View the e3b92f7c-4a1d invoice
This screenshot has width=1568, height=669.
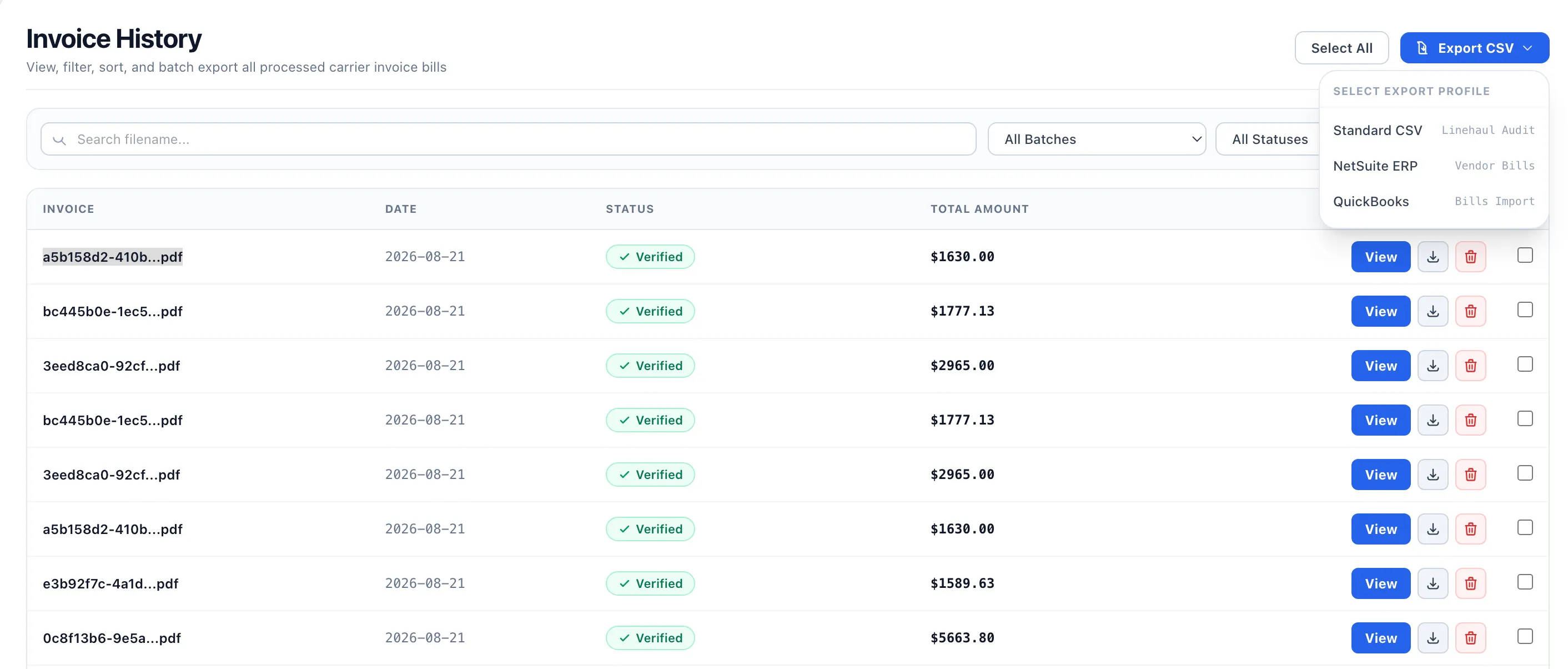1380,583
